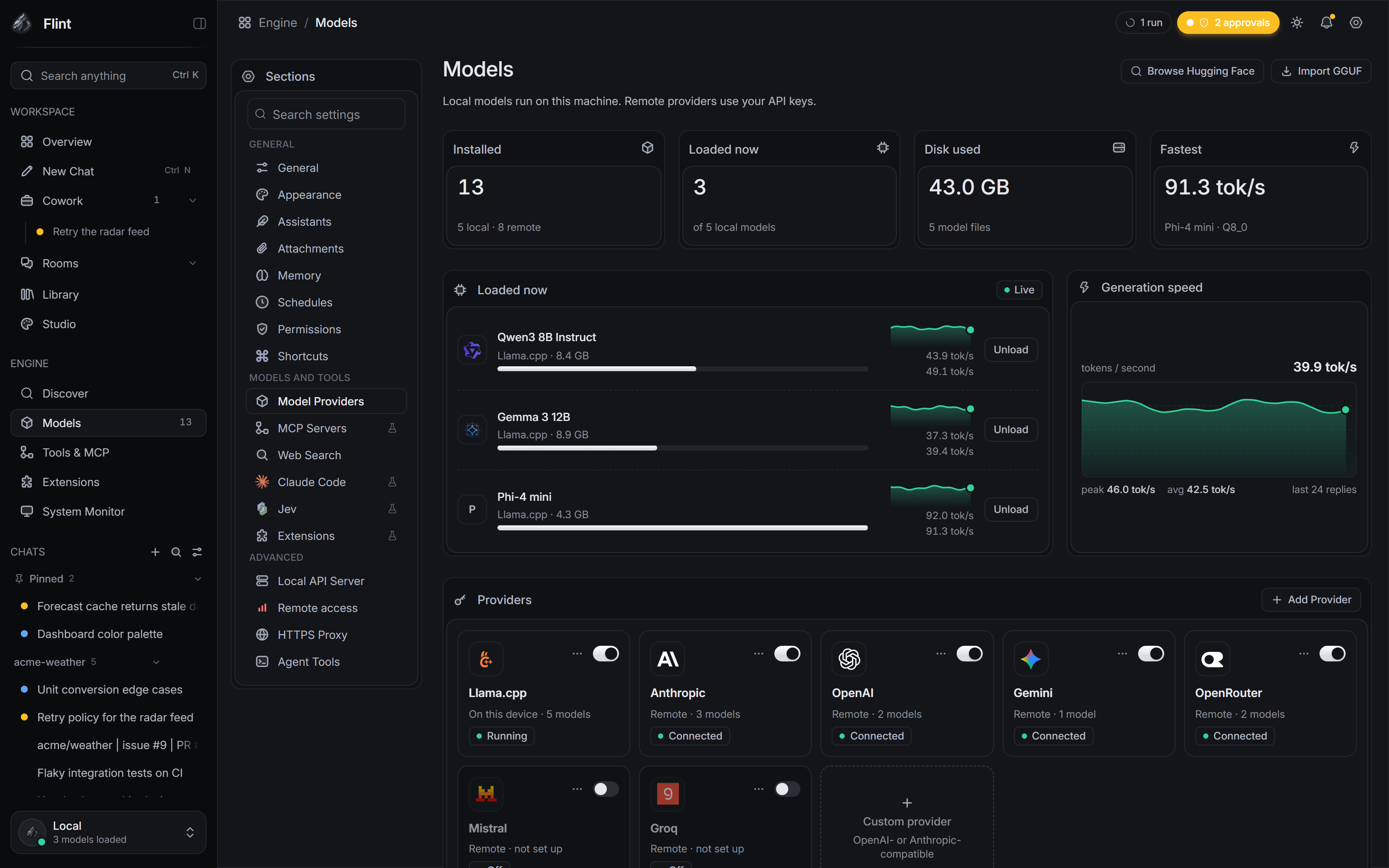Unload the Qwen3 8B Instruct model

tap(1011, 350)
